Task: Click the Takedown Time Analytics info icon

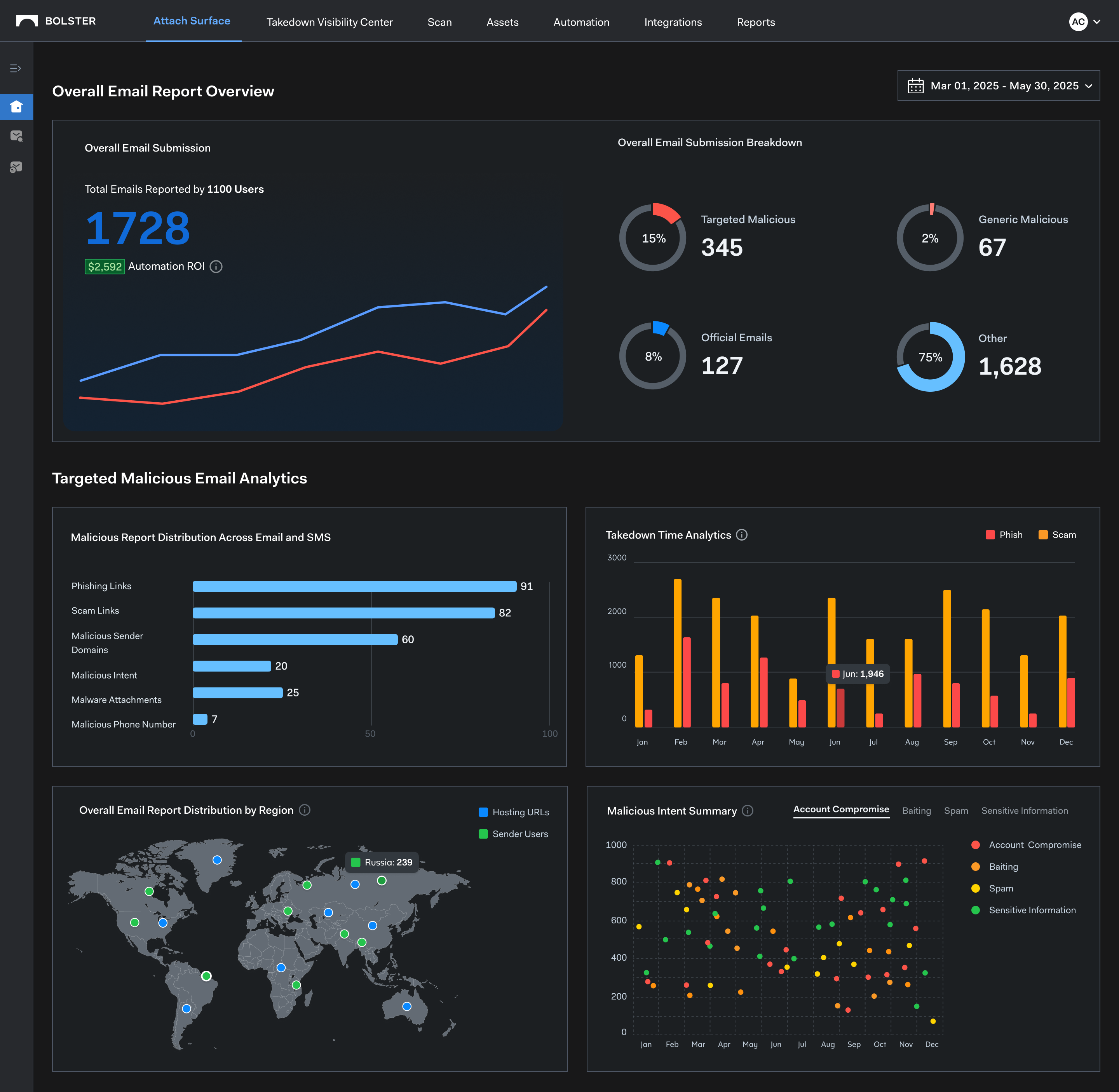Action: pos(742,534)
